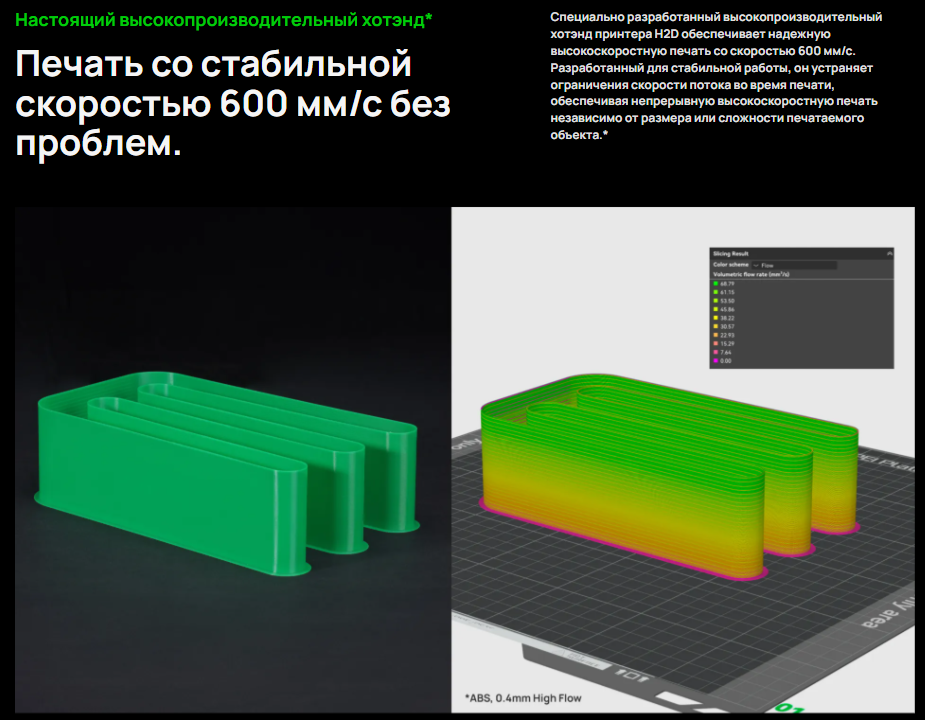The image size is (925, 720).
Task: Click the green hotend subtitle text
Action: (224, 19)
